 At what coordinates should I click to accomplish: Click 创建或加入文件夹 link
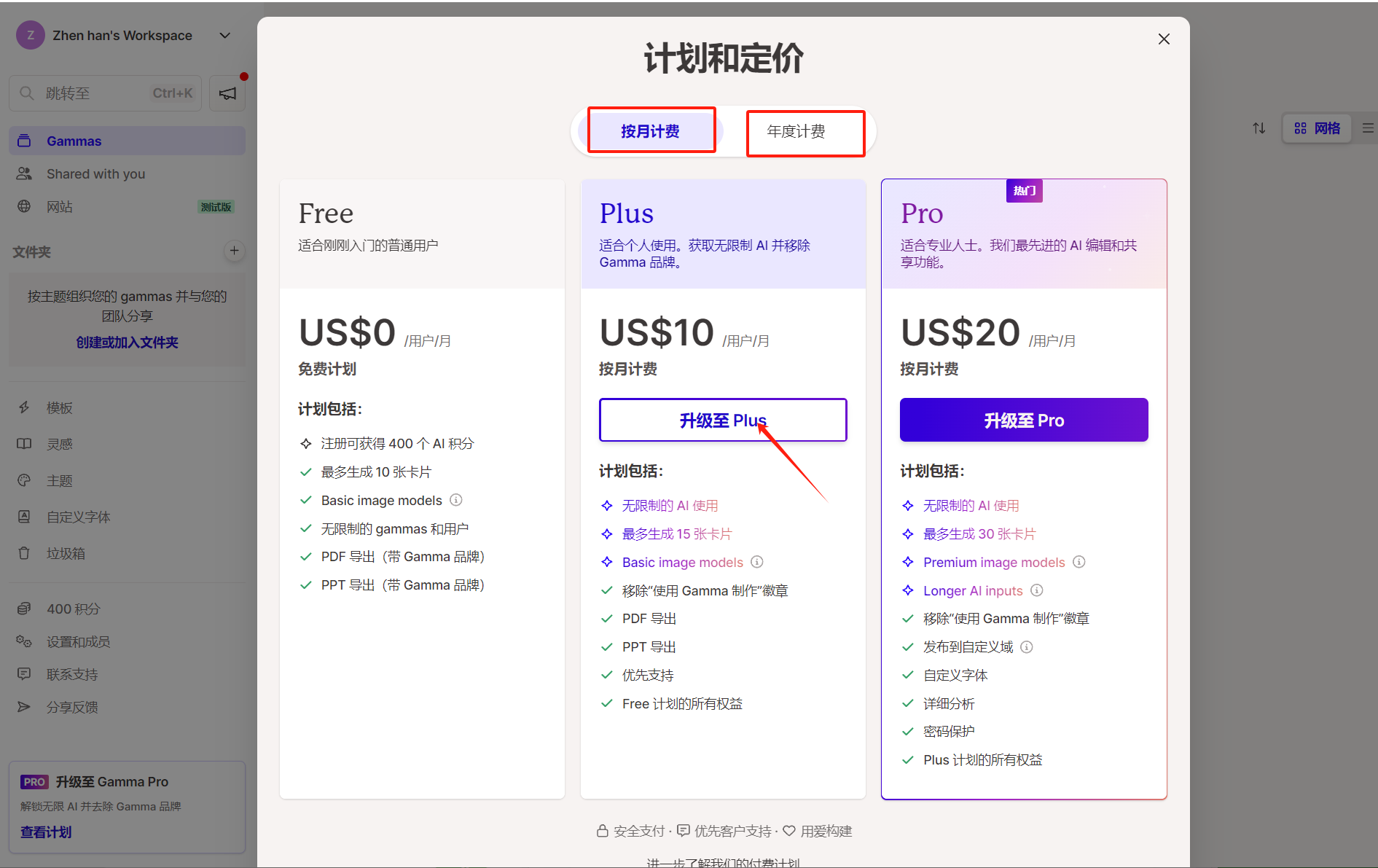click(x=127, y=343)
